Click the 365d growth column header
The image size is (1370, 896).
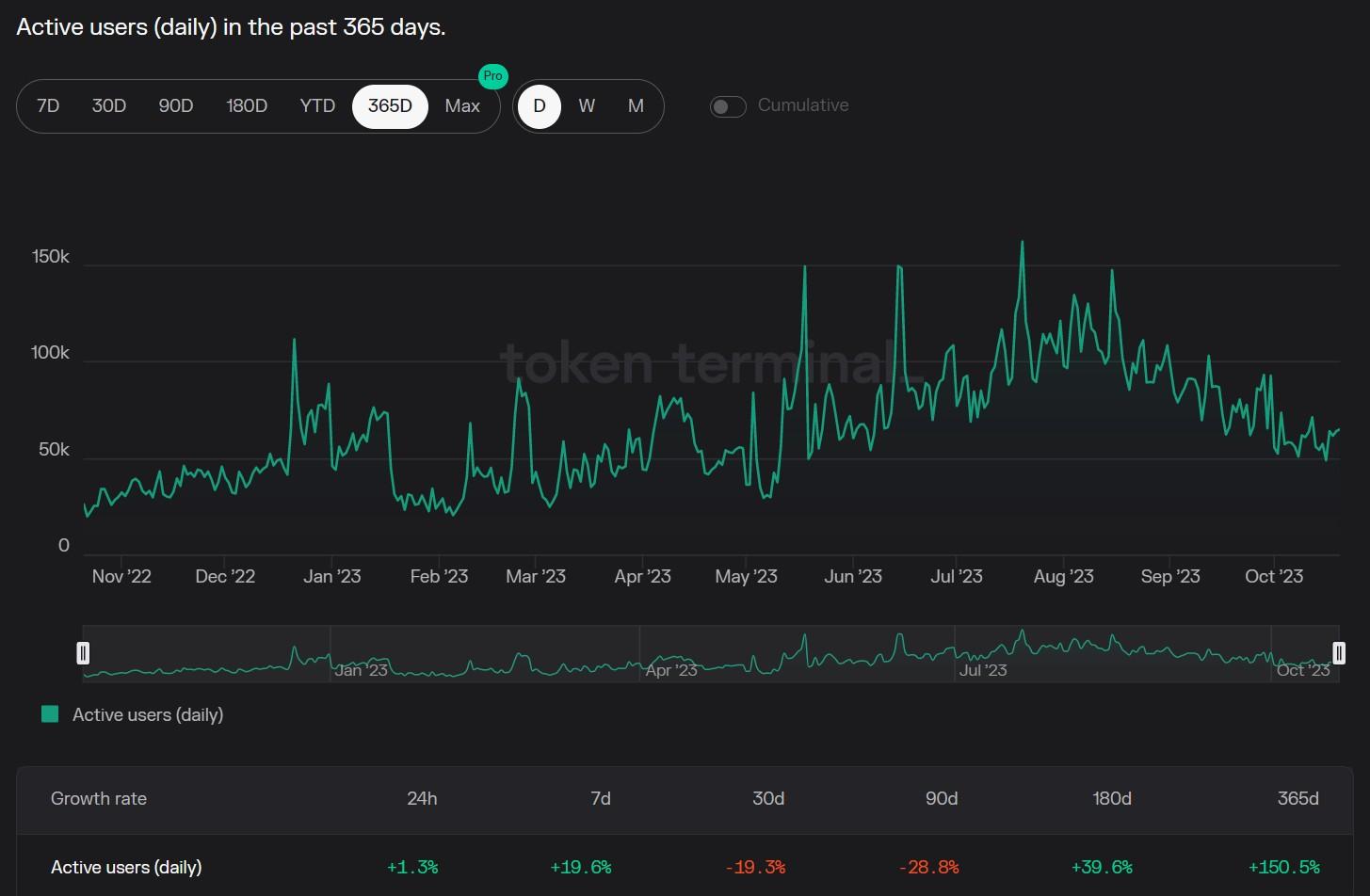click(x=1298, y=799)
